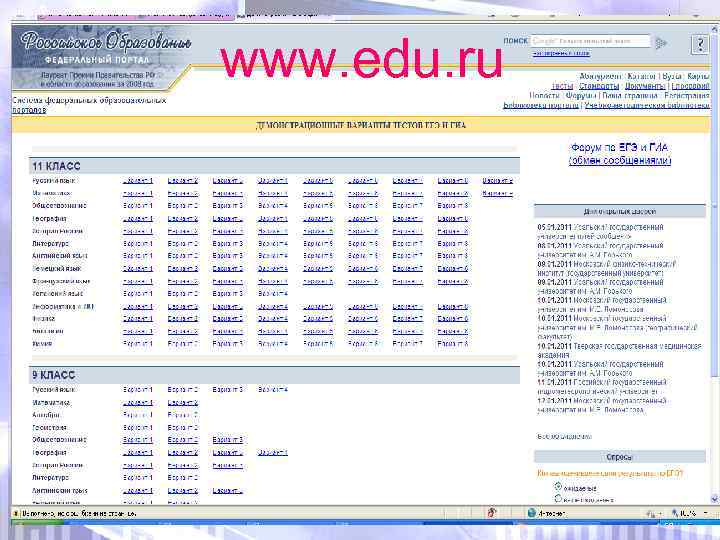Open the Учебно-методическая библиотека link

[647, 105]
